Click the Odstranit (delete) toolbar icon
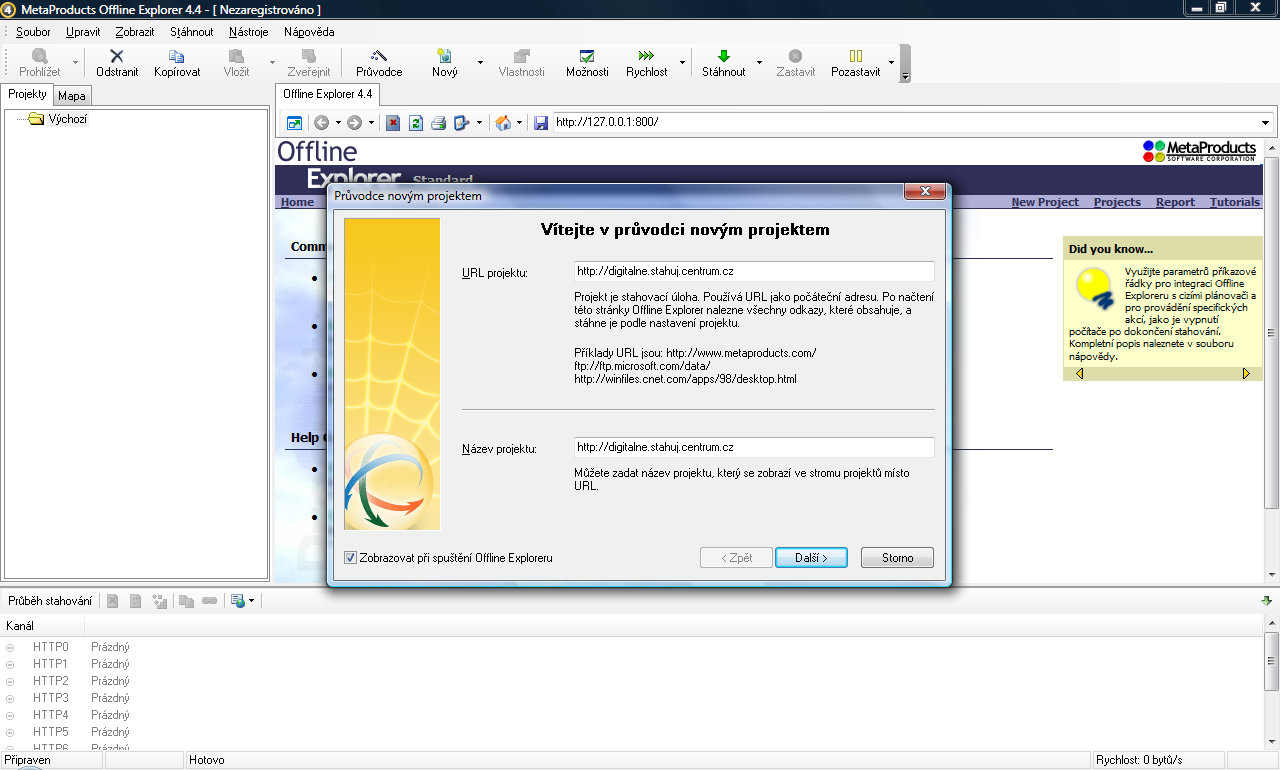This screenshot has height=770, width=1280. pyautogui.click(x=117, y=57)
